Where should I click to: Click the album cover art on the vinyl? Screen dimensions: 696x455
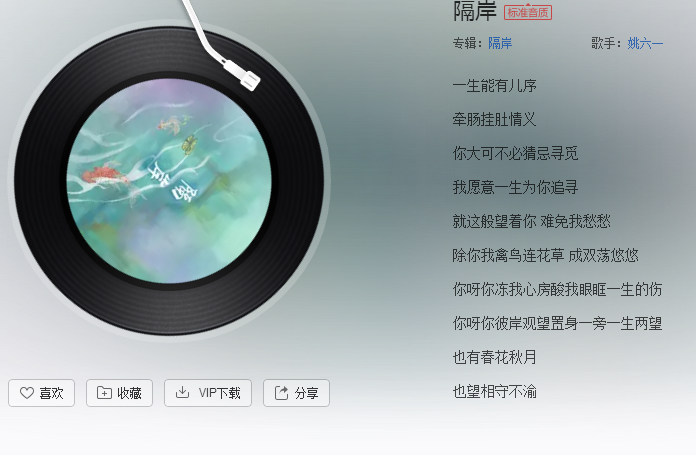(169, 181)
